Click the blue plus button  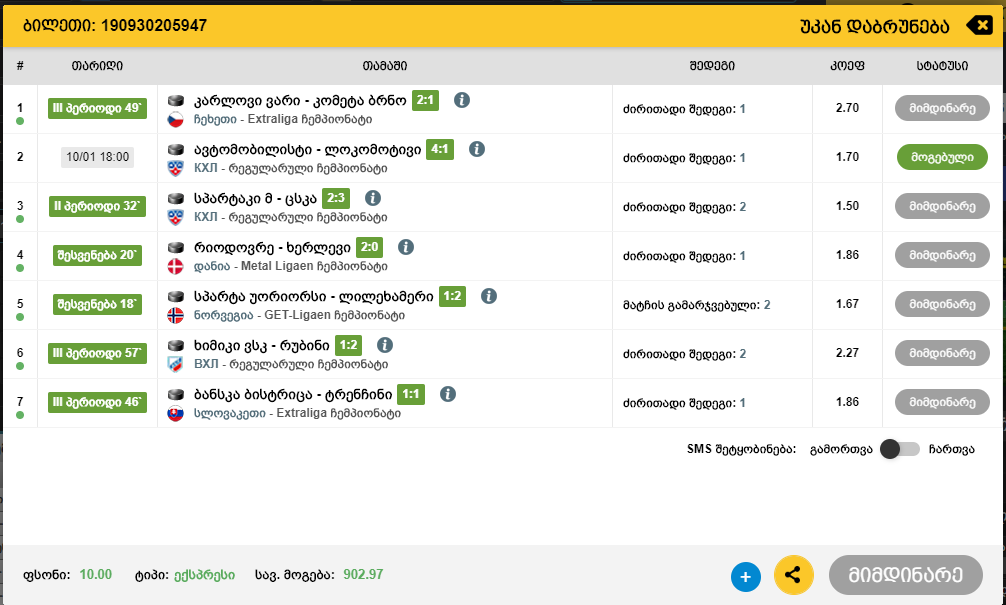coord(746,577)
